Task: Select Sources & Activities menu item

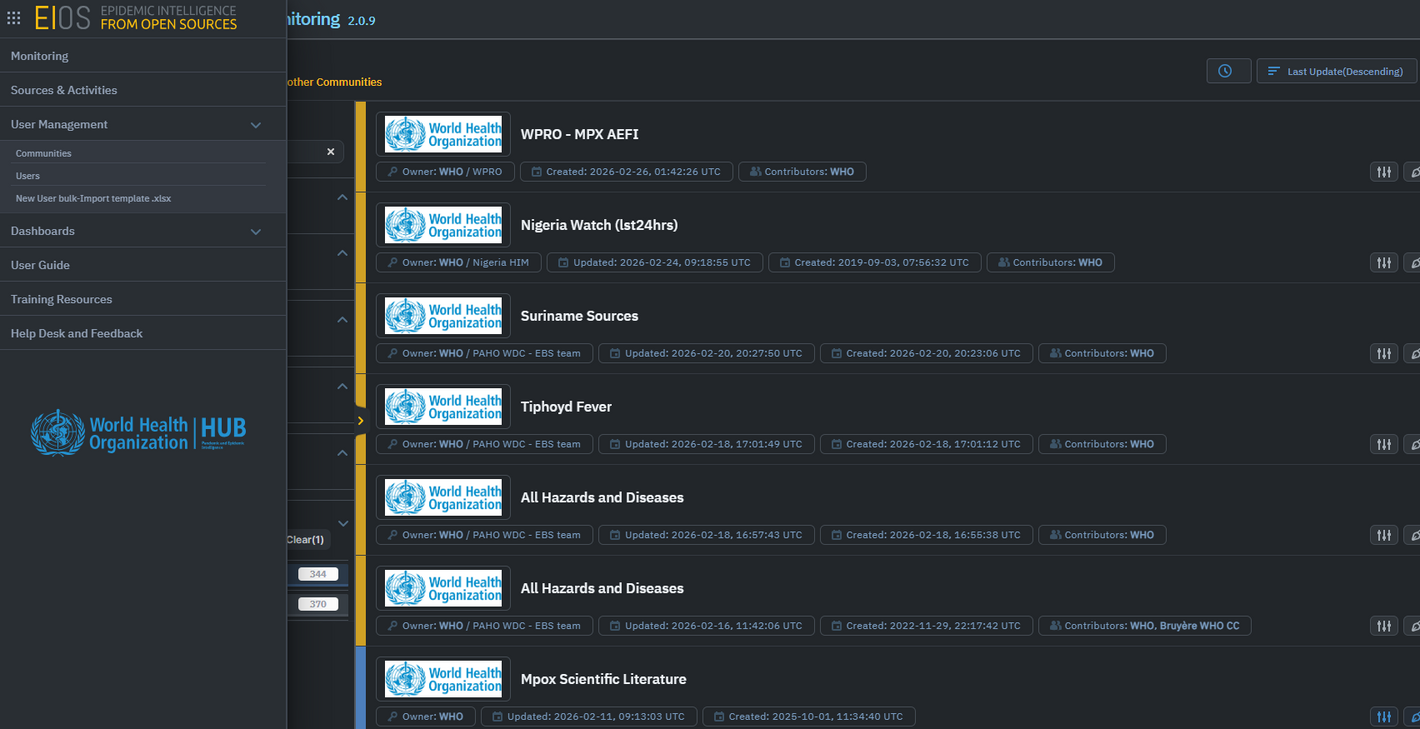Action: tap(64, 90)
